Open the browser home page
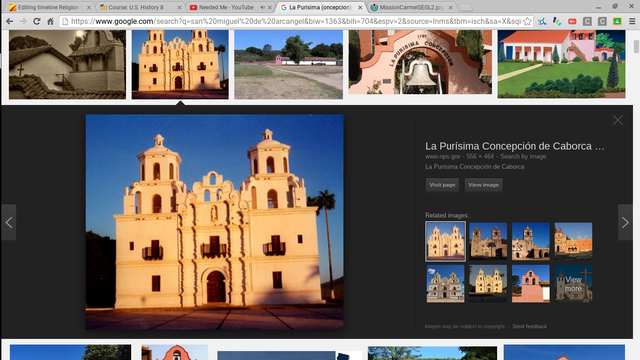640x360 pixels. [x=50, y=21]
